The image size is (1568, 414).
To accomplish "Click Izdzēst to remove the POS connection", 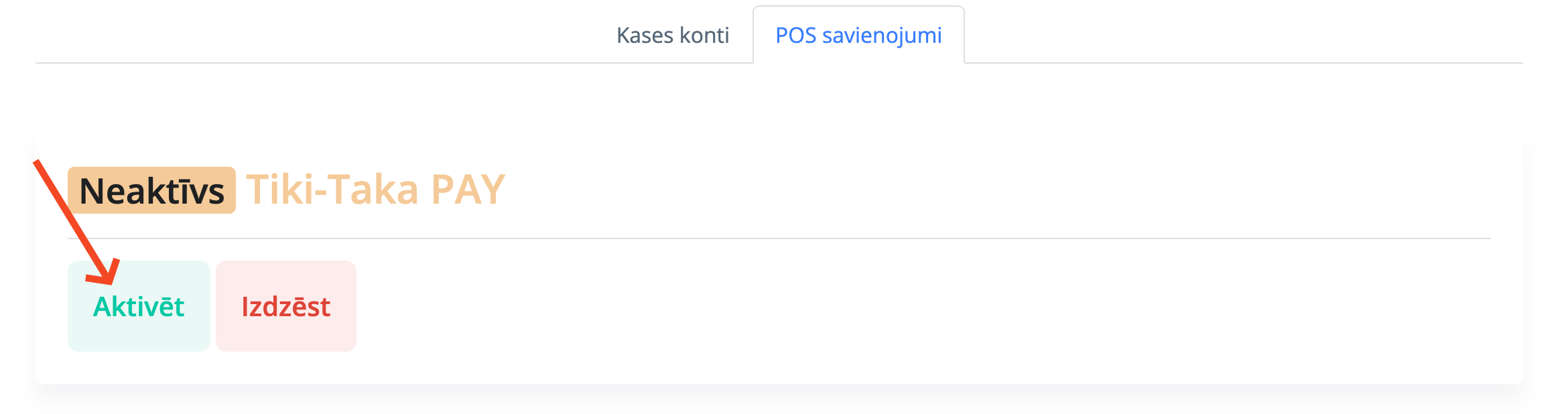I will tap(285, 306).
